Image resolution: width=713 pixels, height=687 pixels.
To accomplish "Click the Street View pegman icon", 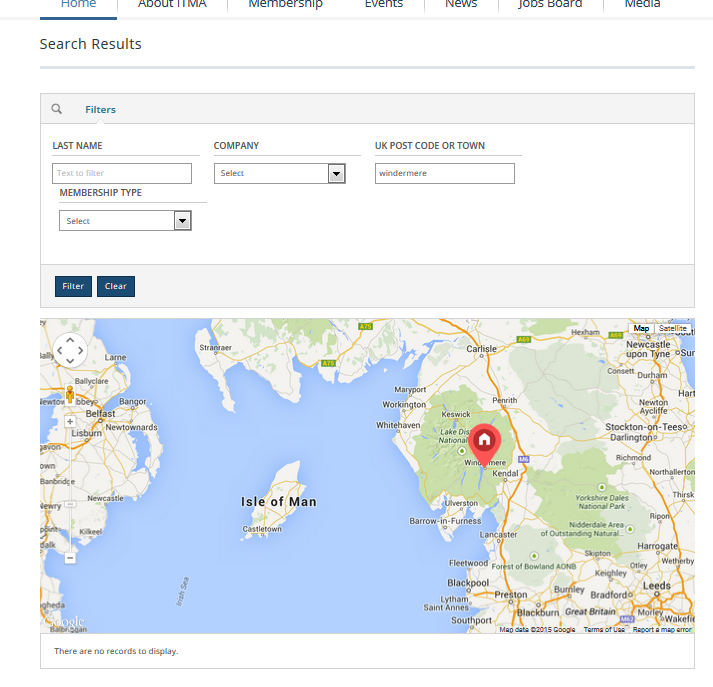I will click(x=70, y=394).
